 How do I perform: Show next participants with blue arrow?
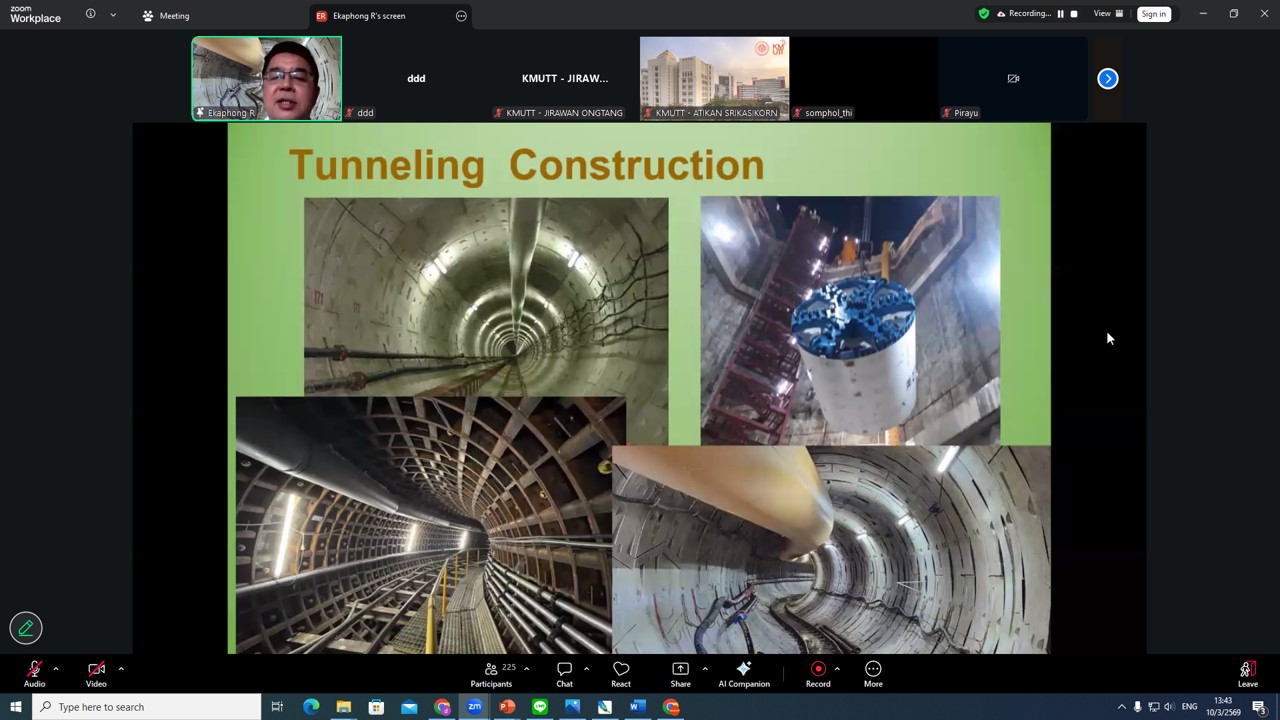tap(1108, 79)
